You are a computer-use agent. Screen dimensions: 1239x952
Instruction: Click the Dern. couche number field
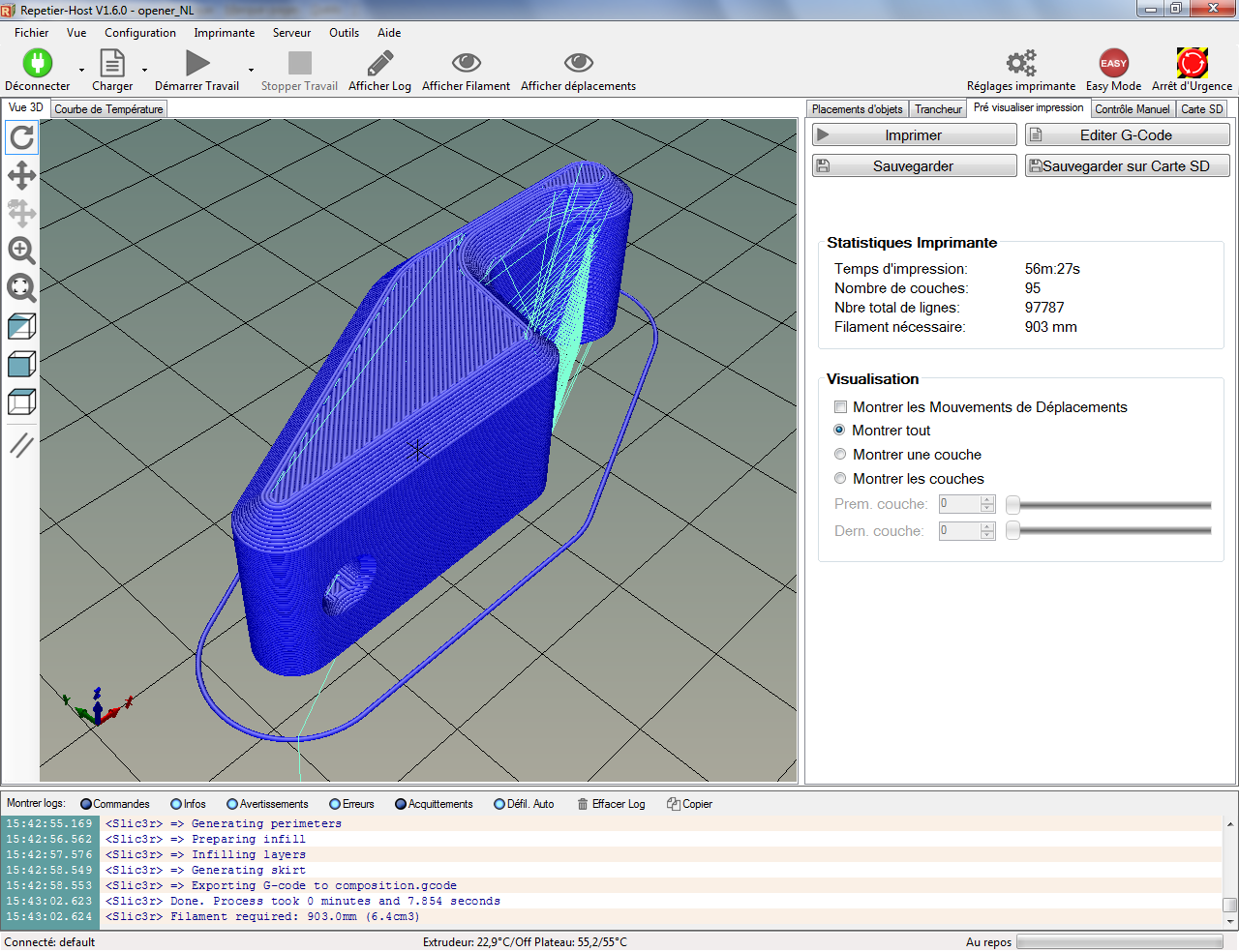(x=966, y=531)
